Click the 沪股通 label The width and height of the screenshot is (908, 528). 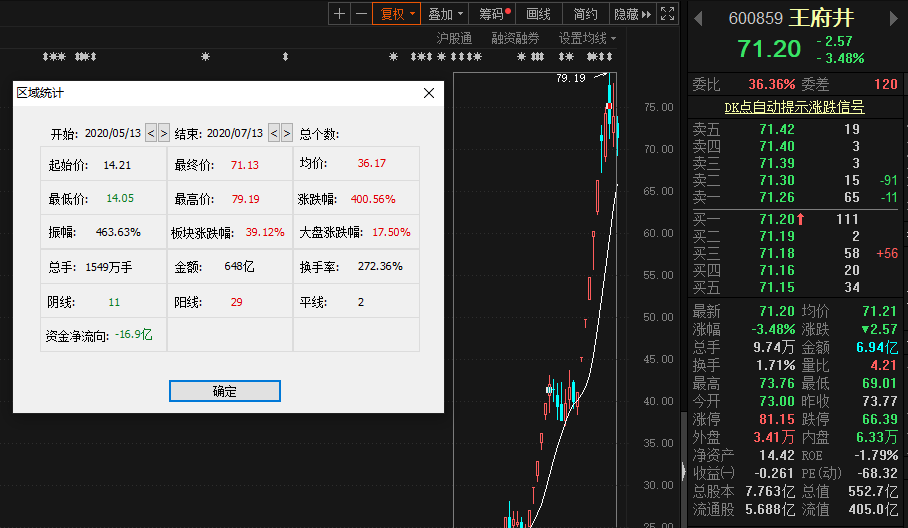pos(454,38)
